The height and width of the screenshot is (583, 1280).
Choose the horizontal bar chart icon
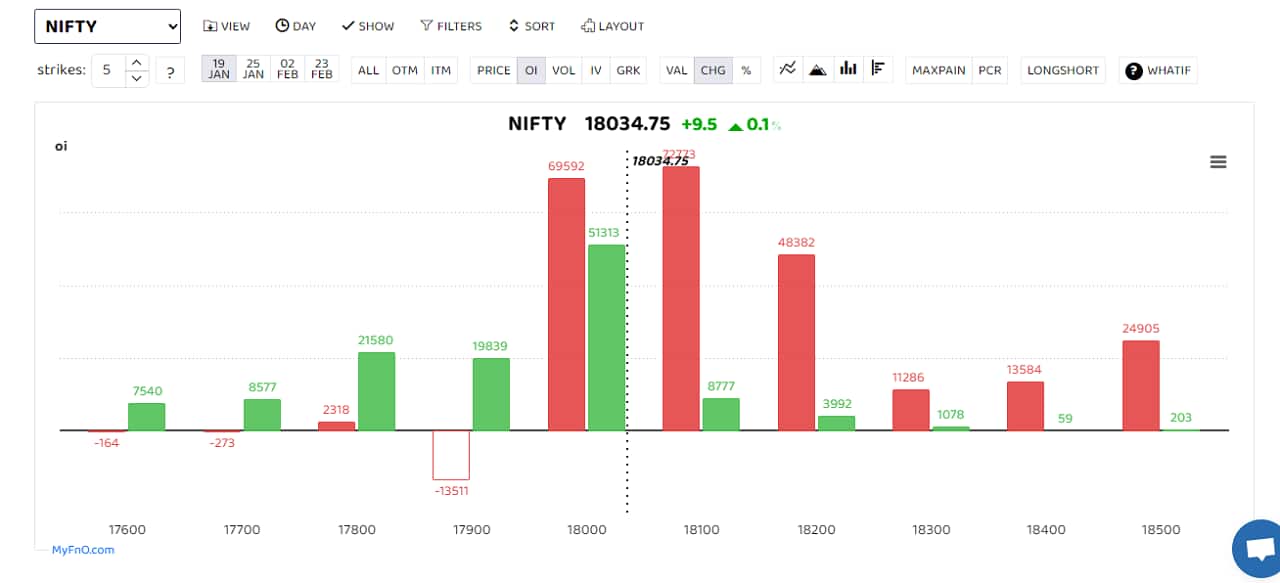(878, 68)
